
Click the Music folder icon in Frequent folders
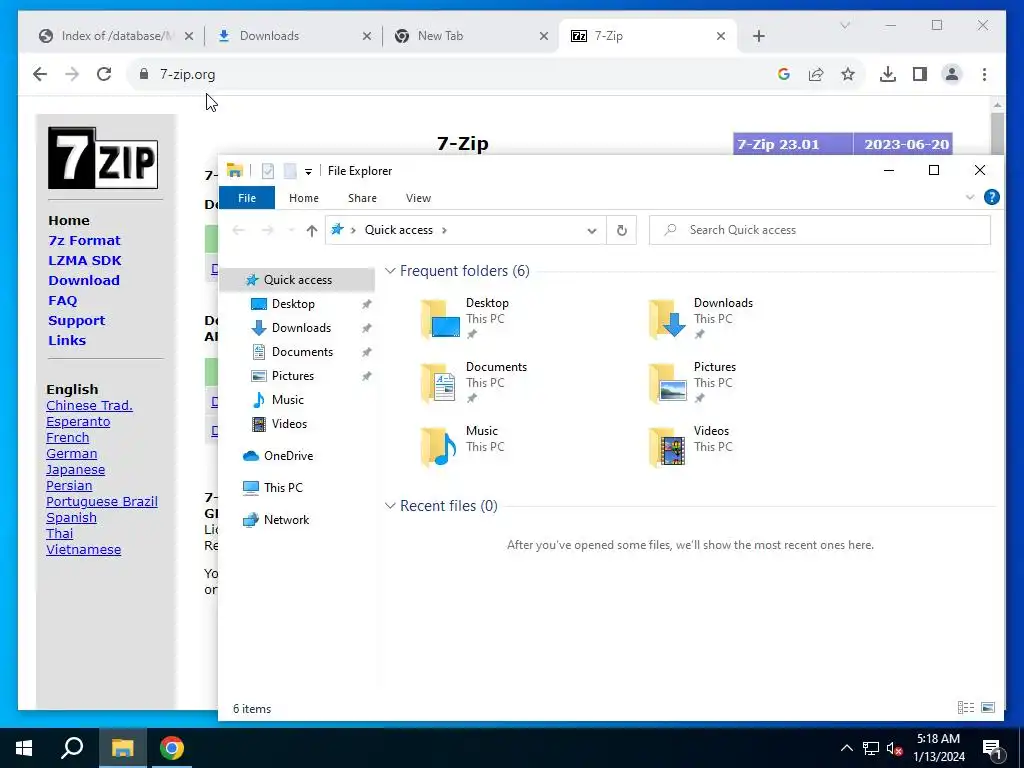coord(440,447)
